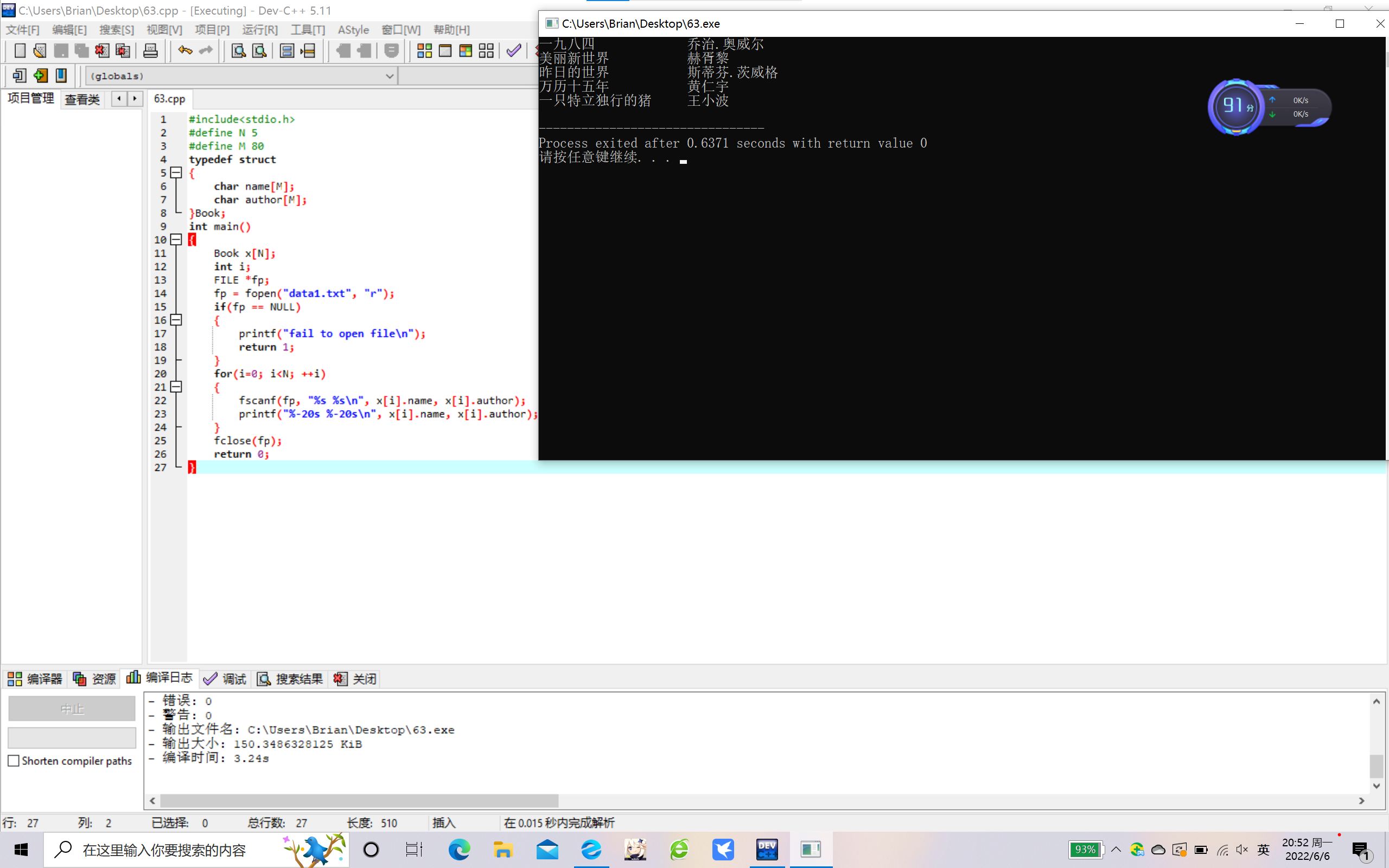The height and width of the screenshot is (868, 1389).
Task: Enable Shorten compiler paths checkbox
Action: pos(14,761)
